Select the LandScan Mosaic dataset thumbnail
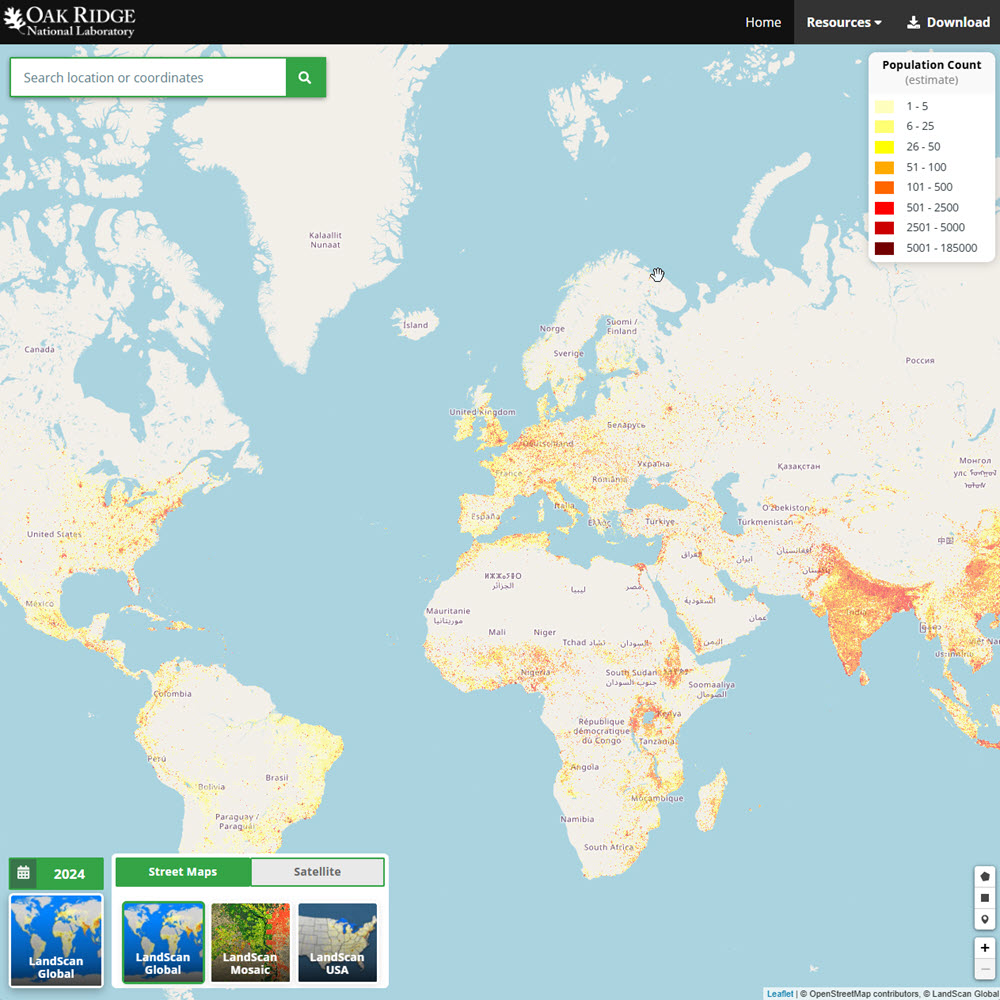Screen dimensions: 1000x1000 point(250,942)
